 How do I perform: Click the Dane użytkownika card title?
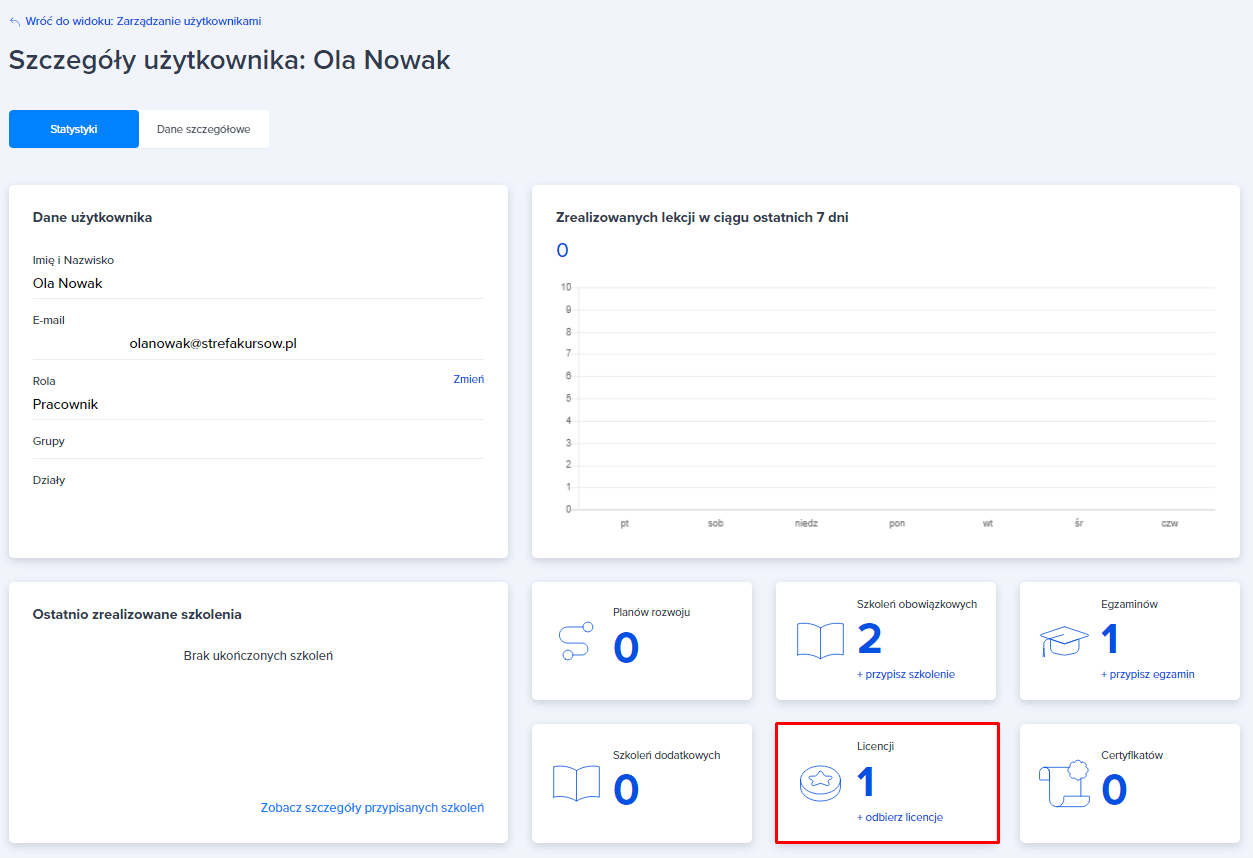(92, 217)
